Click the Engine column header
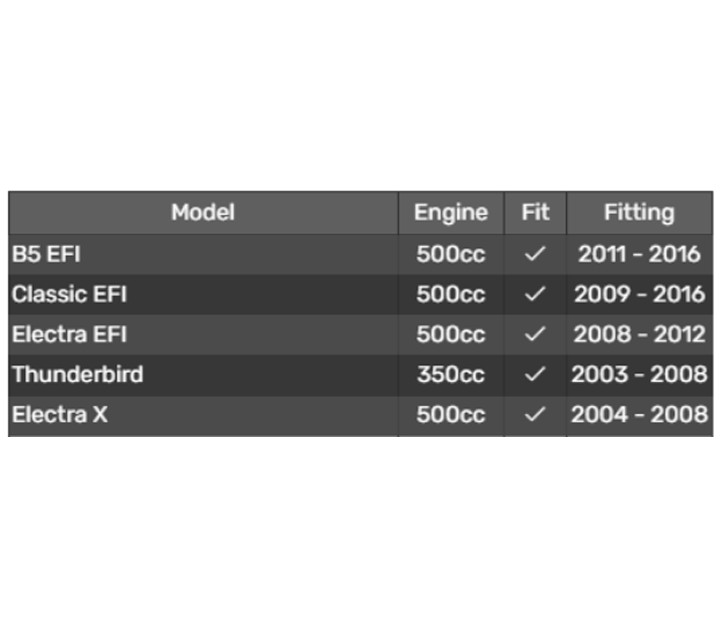Viewport: 727px width, 640px height. tap(451, 212)
